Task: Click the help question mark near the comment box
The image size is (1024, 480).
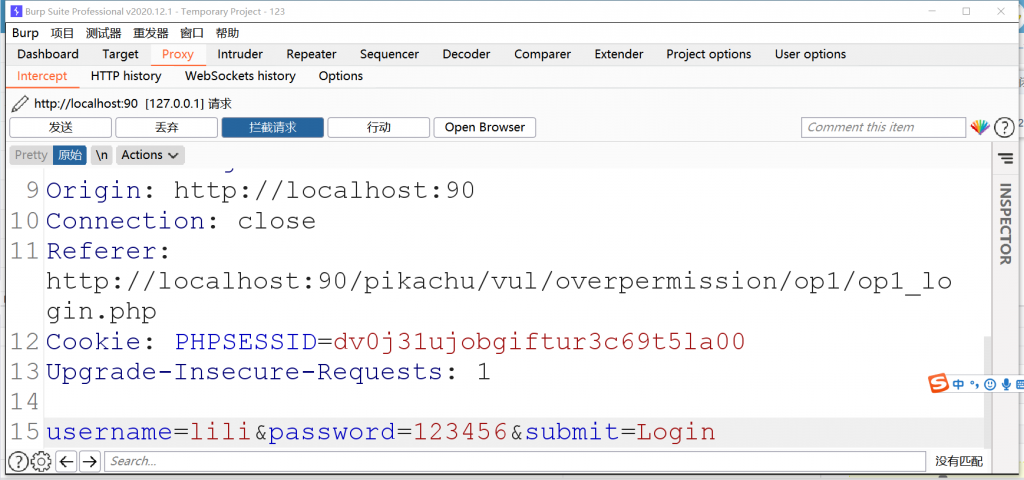Action: (x=1004, y=127)
